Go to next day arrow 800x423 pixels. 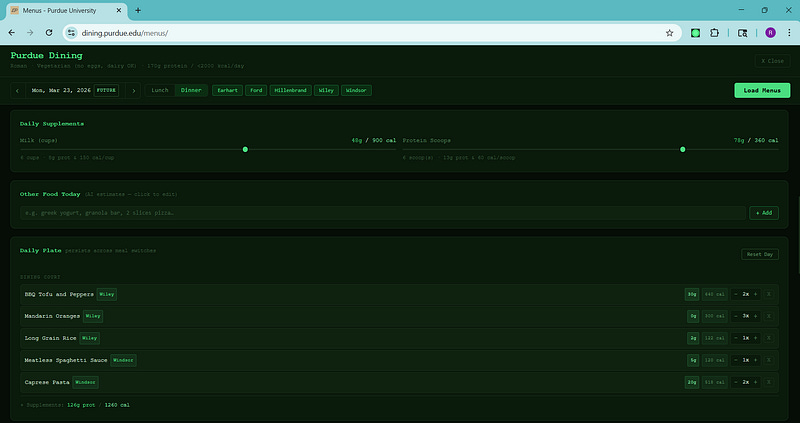(134, 90)
